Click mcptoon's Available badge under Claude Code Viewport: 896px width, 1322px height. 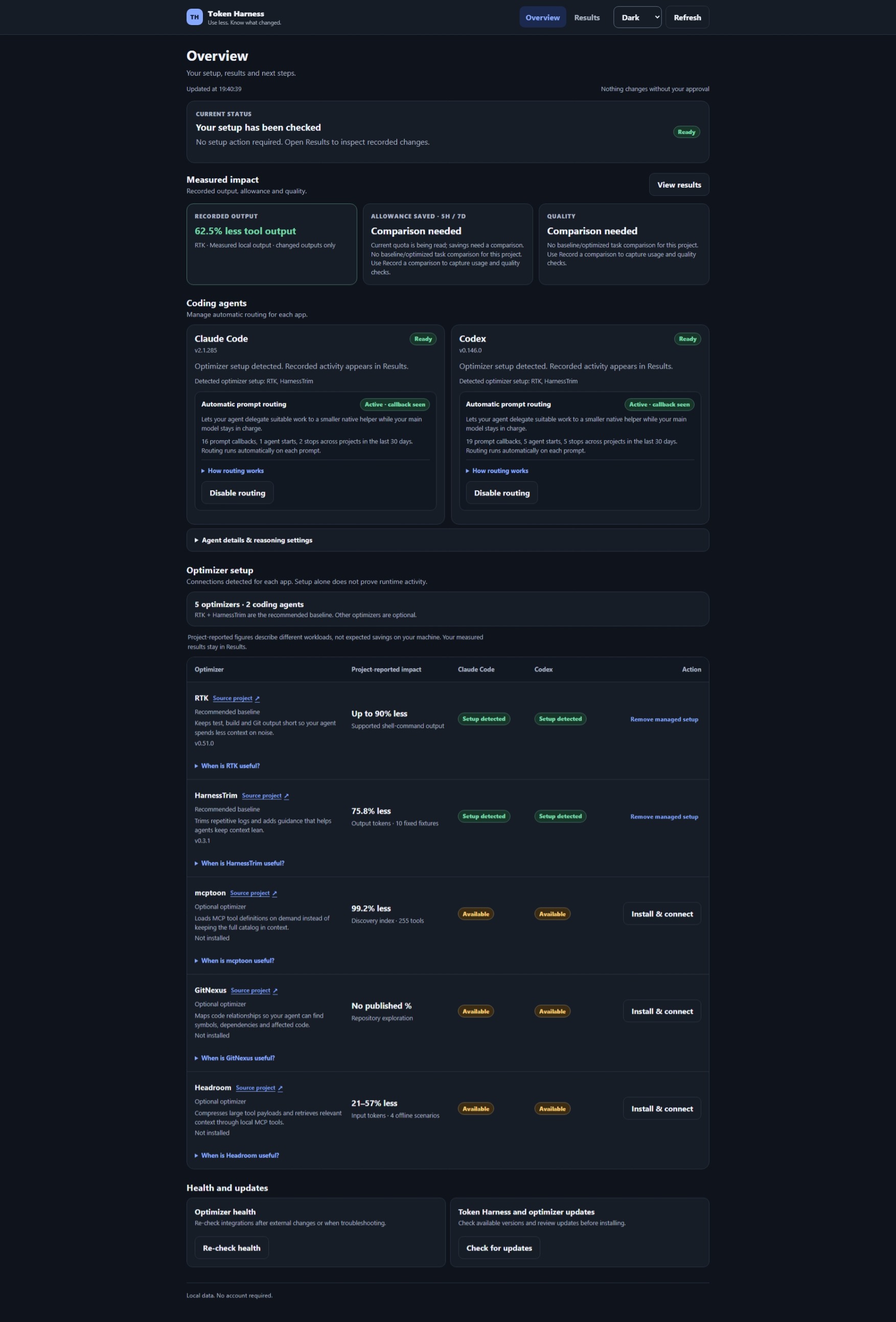[475, 914]
